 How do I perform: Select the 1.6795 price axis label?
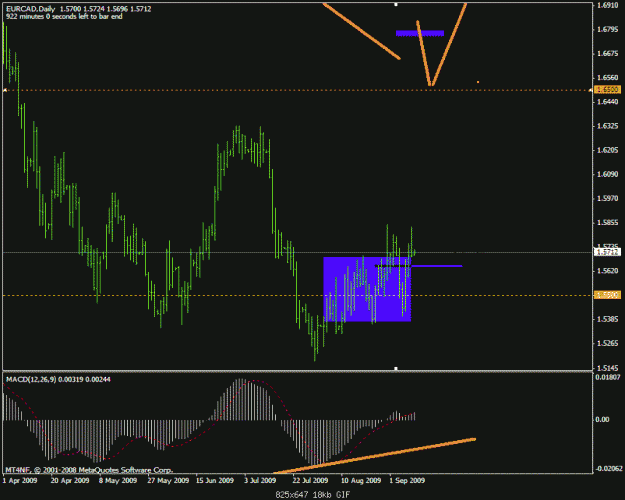tap(607, 30)
